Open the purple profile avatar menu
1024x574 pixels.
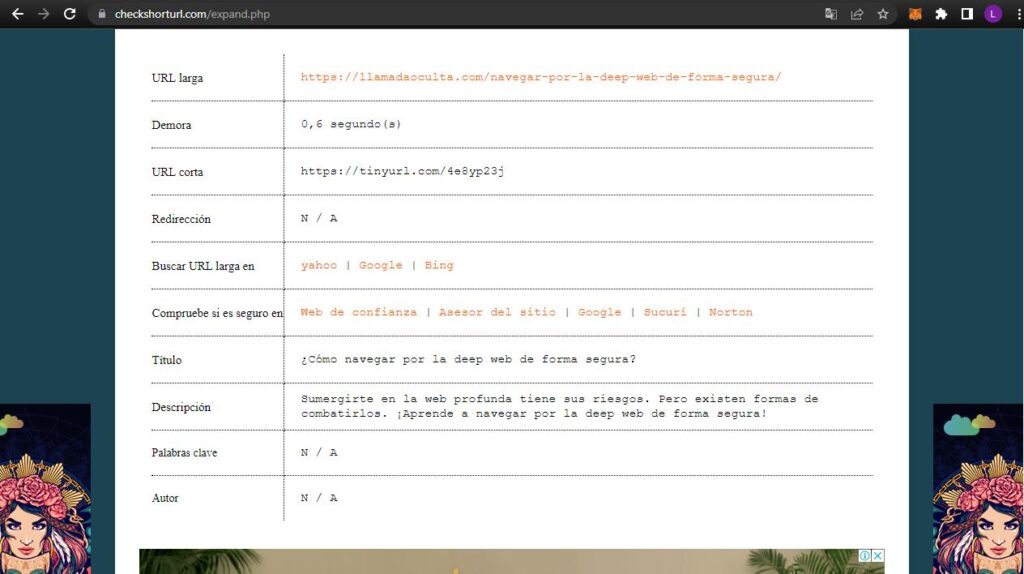coord(993,14)
